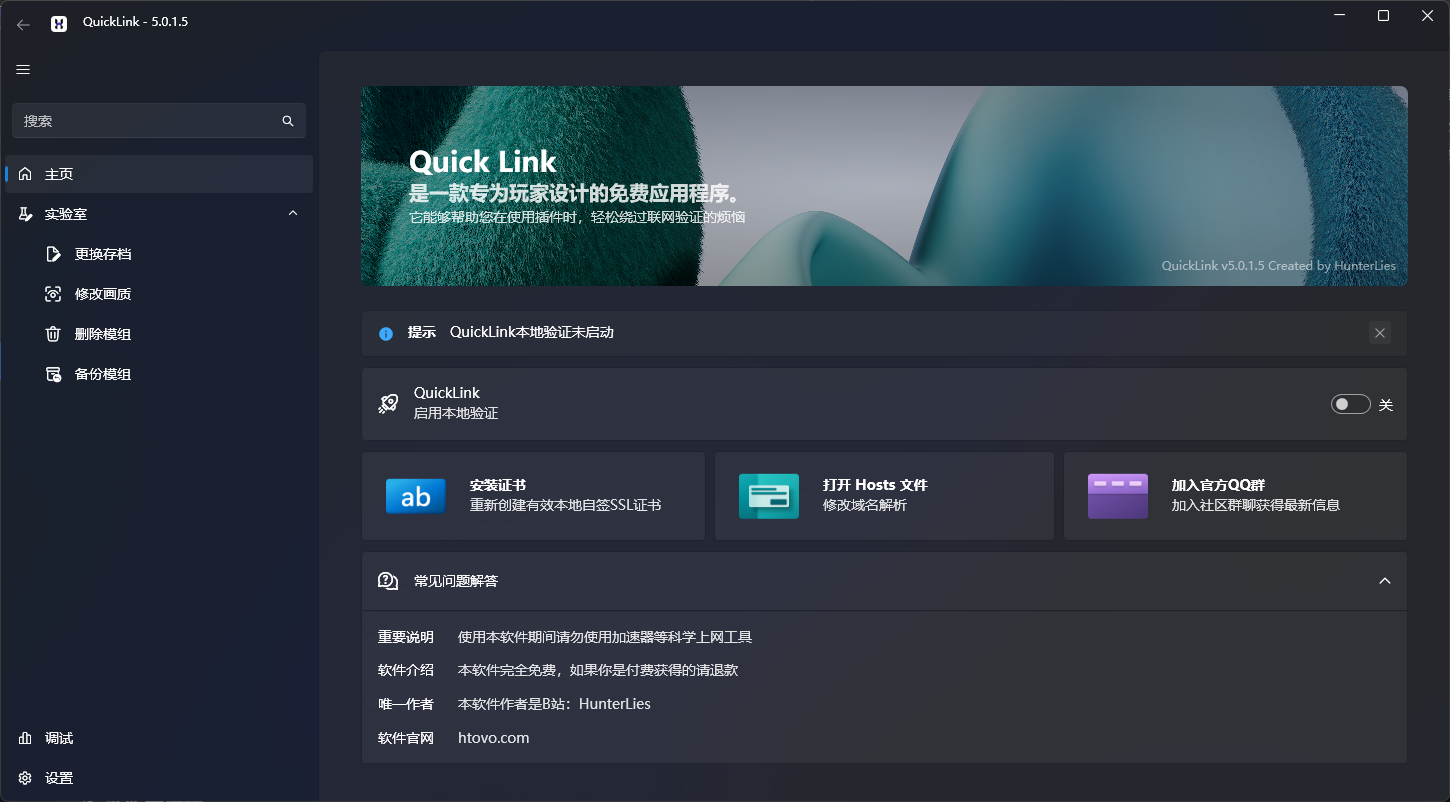The height and width of the screenshot is (802, 1450).
Task: Click the blue info icon in 提示 bar
Action: tap(386, 333)
